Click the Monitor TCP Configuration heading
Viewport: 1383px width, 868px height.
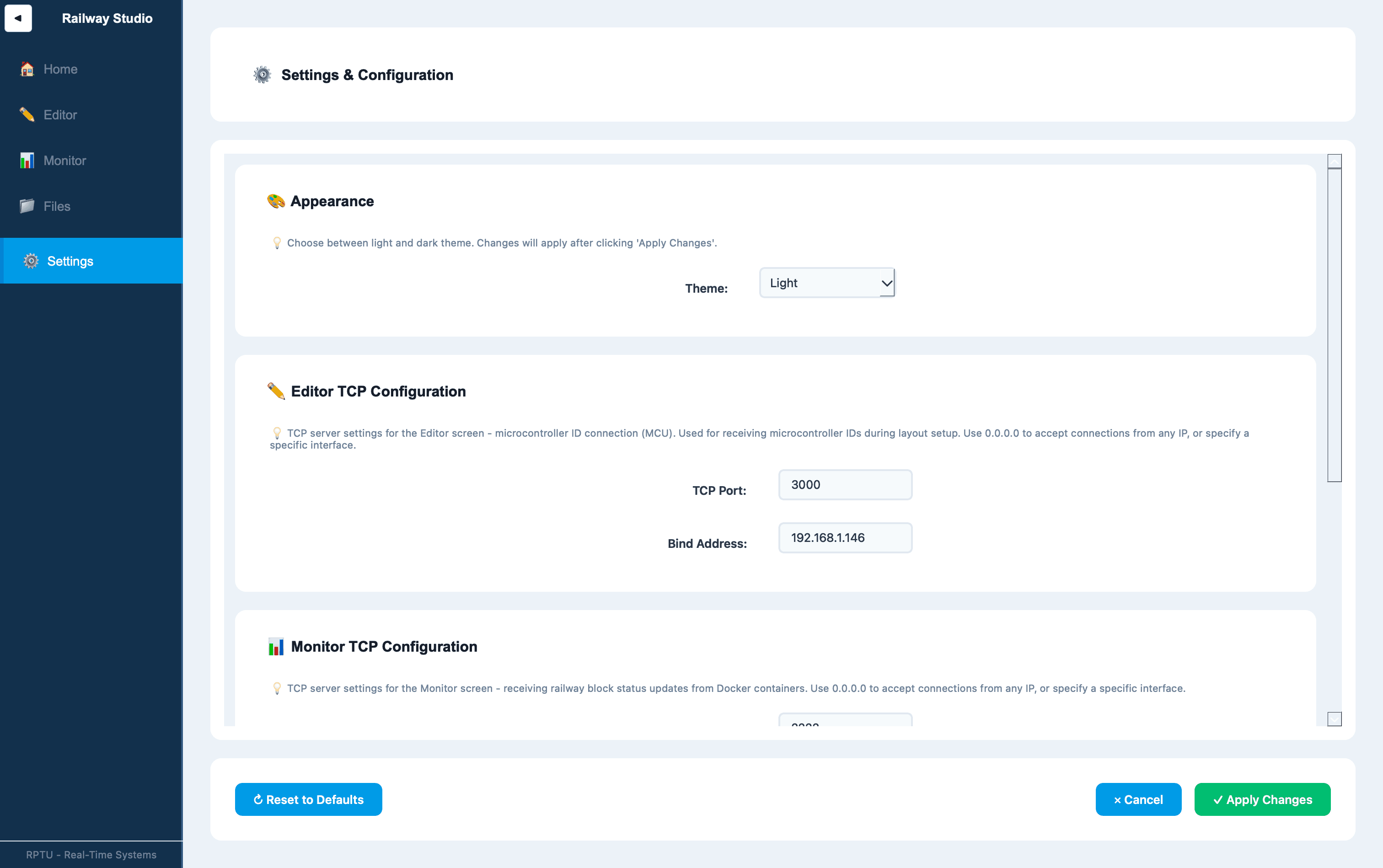(384, 646)
